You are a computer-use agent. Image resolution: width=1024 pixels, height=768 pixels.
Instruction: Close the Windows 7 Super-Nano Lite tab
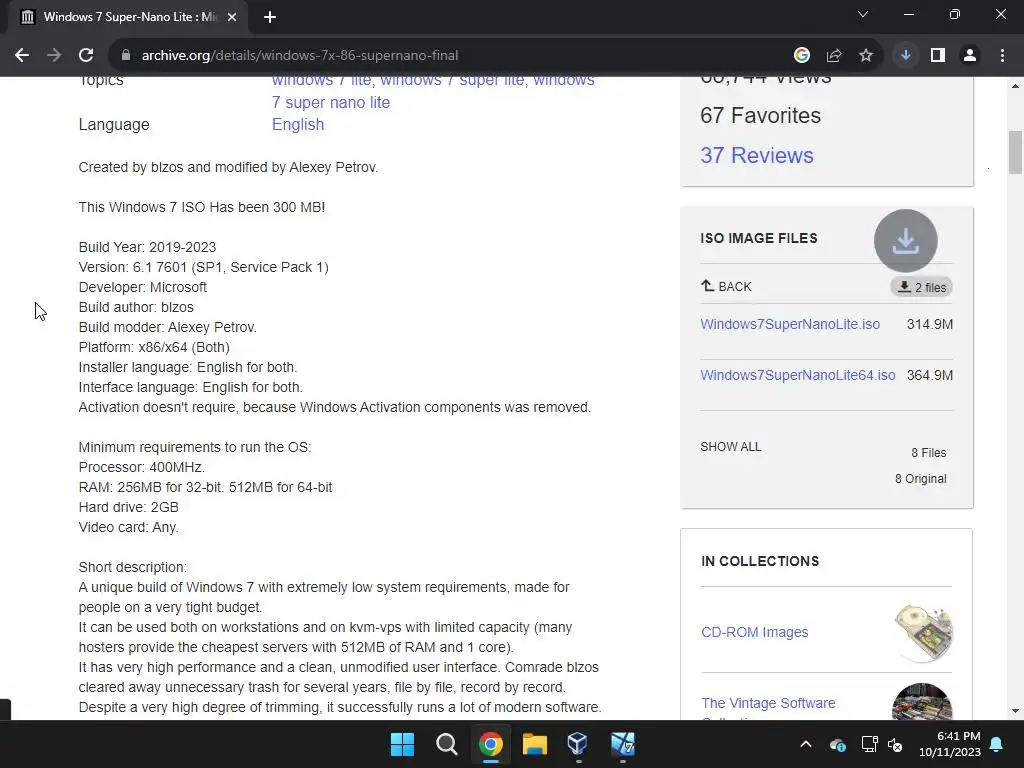(x=232, y=17)
